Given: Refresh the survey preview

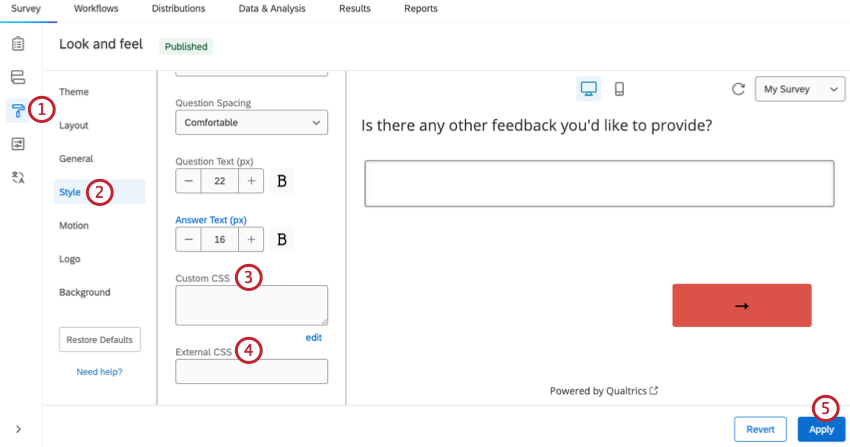Looking at the screenshot, I should tap(738, 89).
